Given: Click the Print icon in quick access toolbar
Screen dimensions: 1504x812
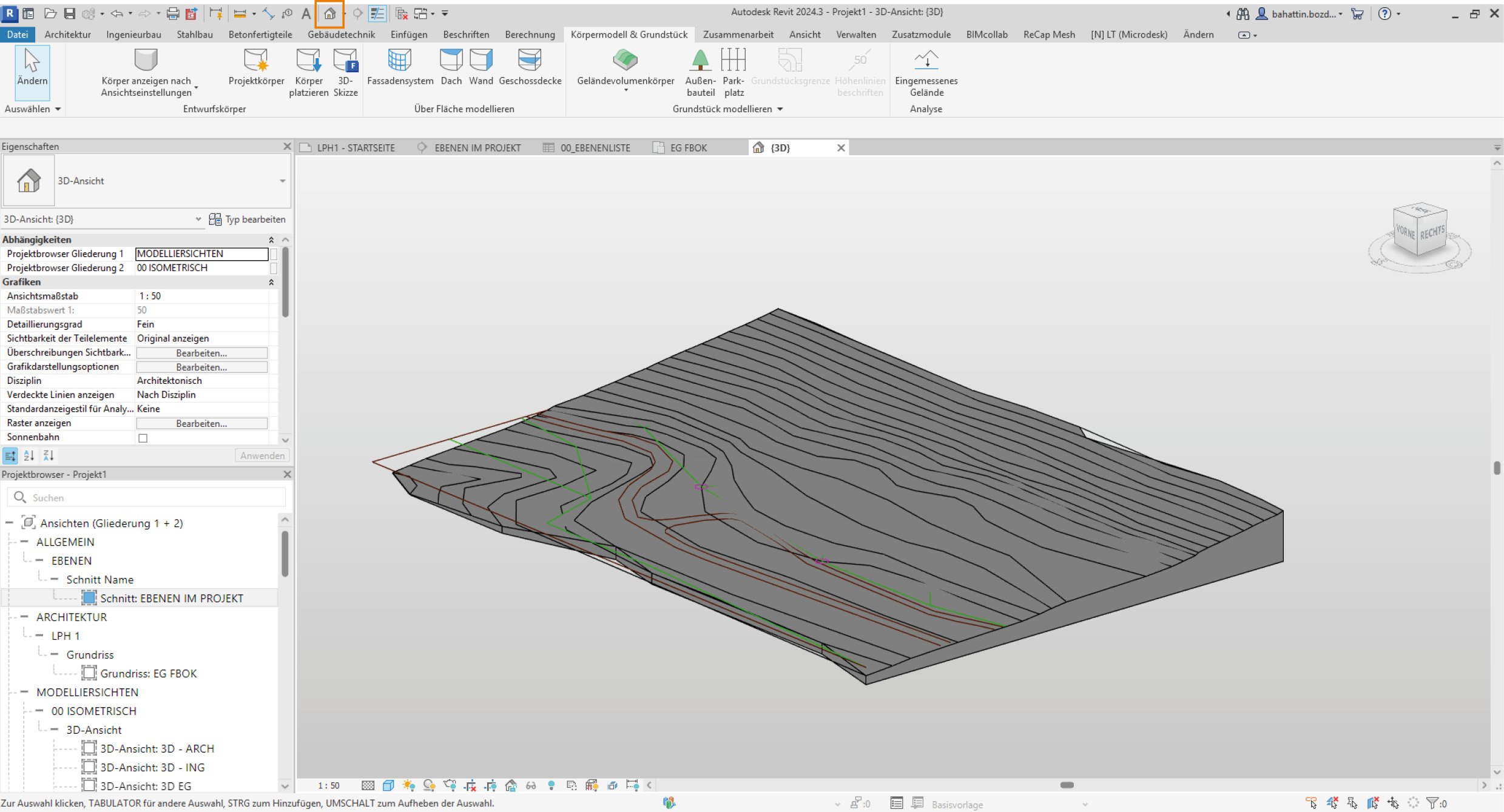Looking at the screenshot, I should (173, 13).
